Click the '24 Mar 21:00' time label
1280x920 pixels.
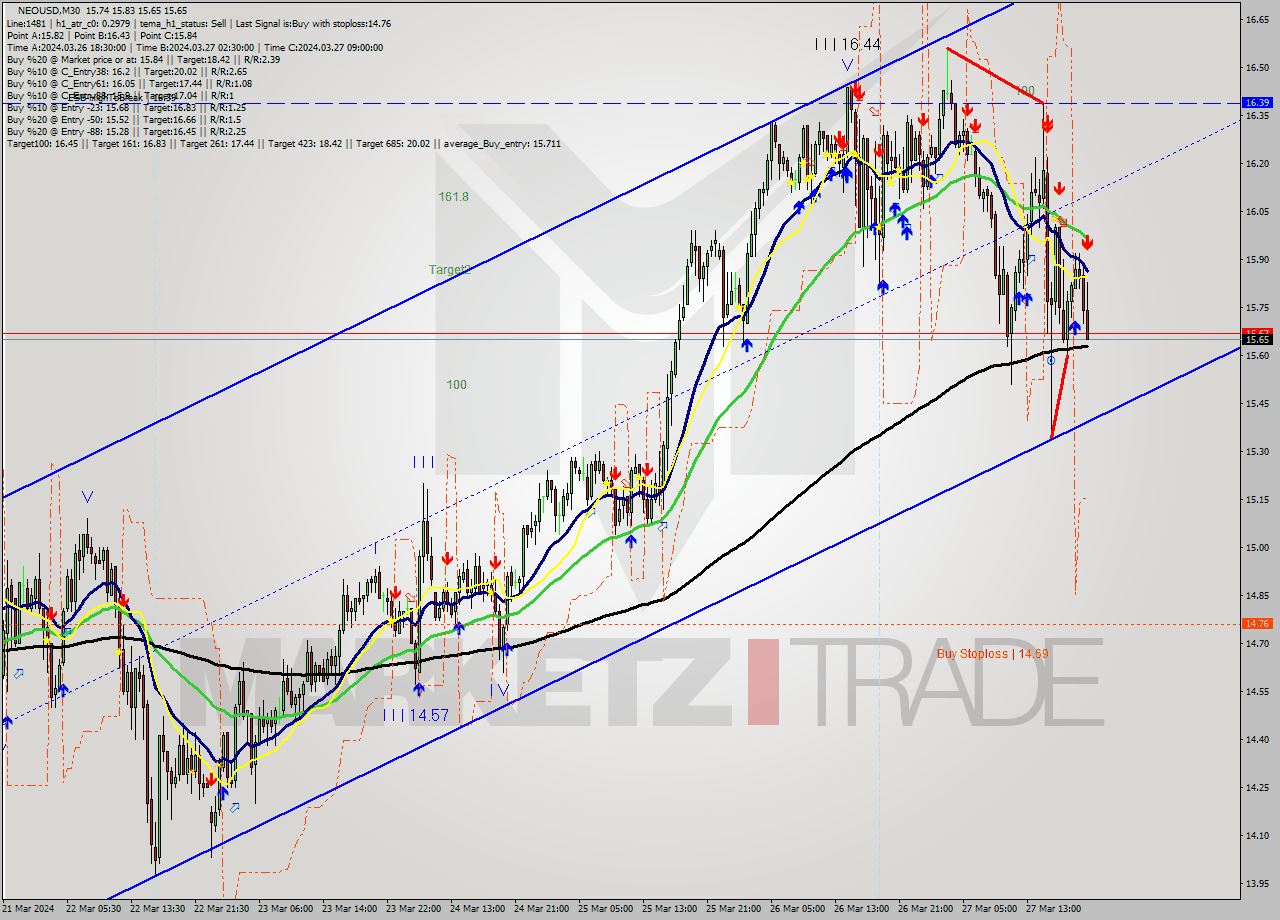coord(542,909)
